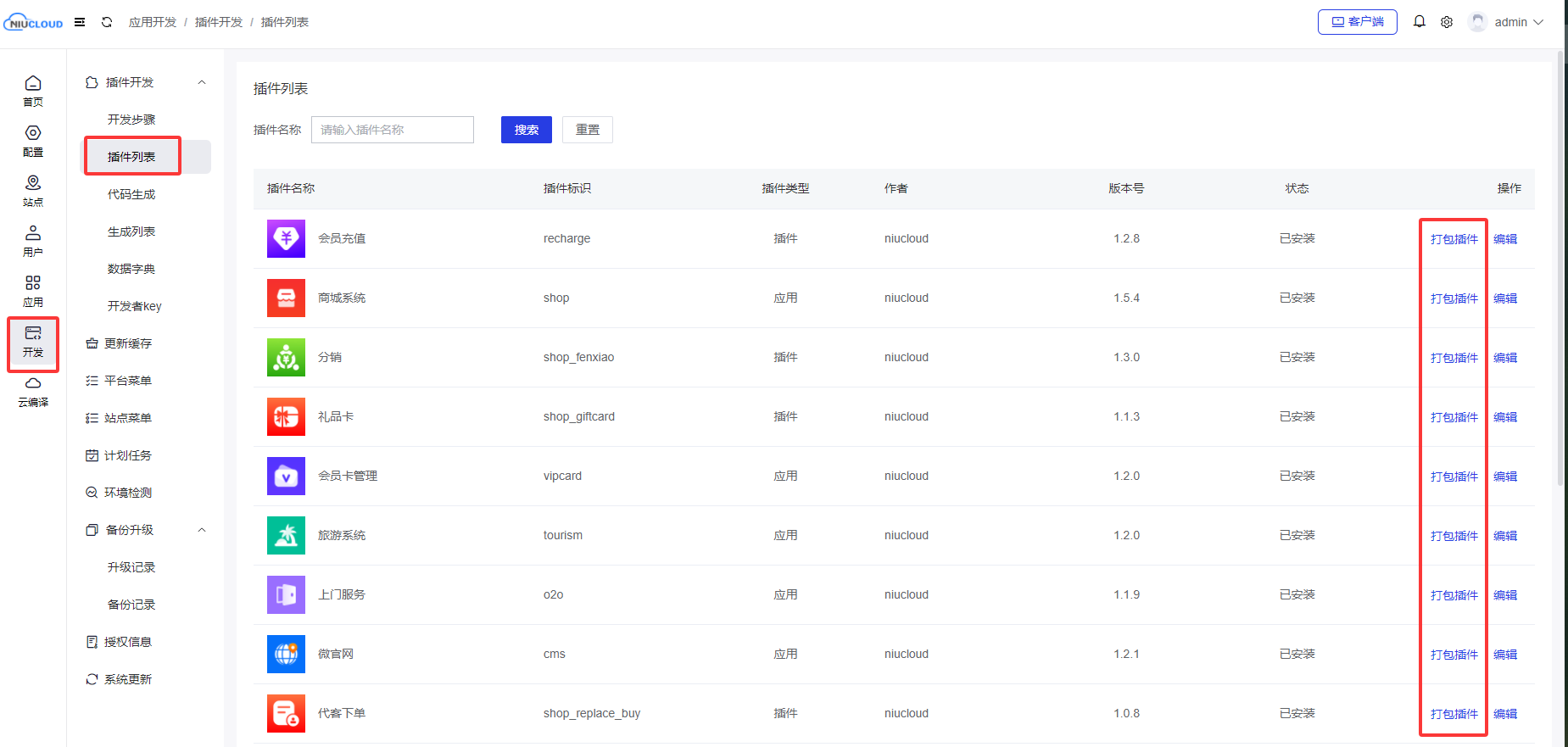The height and width of the screenshot is (747, 1568).
Task: Collapse the 插件开发 menu group
Action: [202, 82]
